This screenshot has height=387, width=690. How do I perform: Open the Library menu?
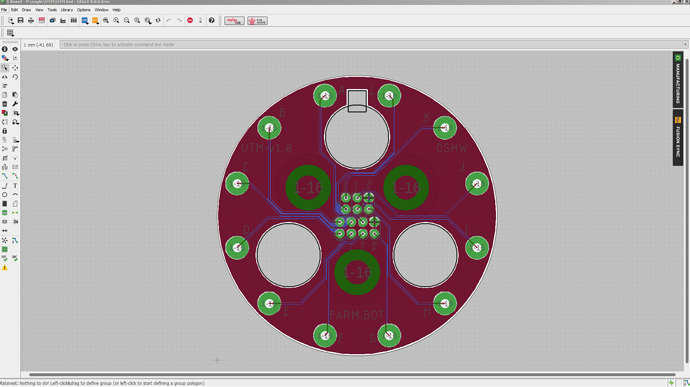[67, 10]
